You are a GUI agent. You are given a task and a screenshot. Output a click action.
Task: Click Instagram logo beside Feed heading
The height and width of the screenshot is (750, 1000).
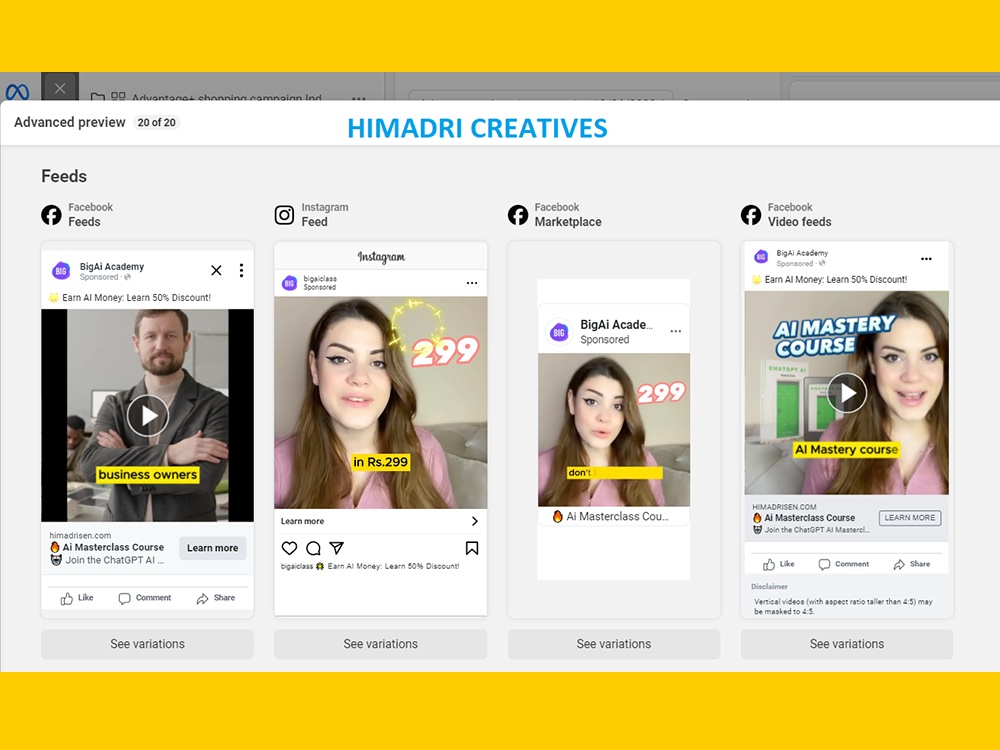tap(284, 215)
